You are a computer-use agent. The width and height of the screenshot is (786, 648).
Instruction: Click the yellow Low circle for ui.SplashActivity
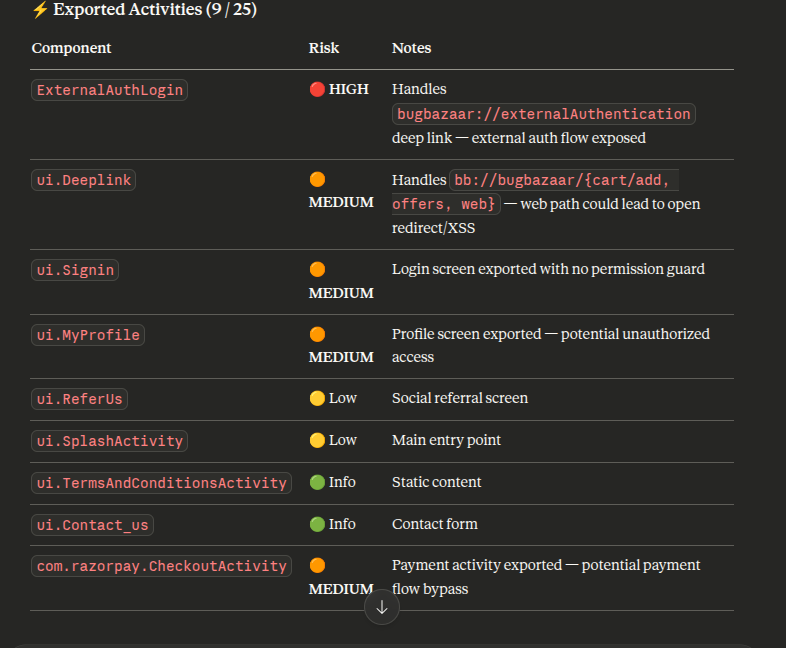click(x=317, y=440)
